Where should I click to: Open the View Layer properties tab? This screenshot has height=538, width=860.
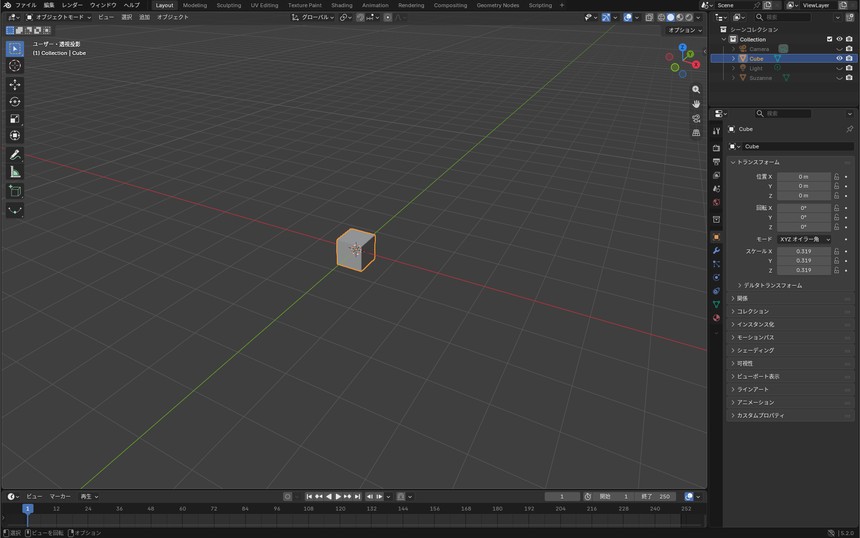[716, 175]
